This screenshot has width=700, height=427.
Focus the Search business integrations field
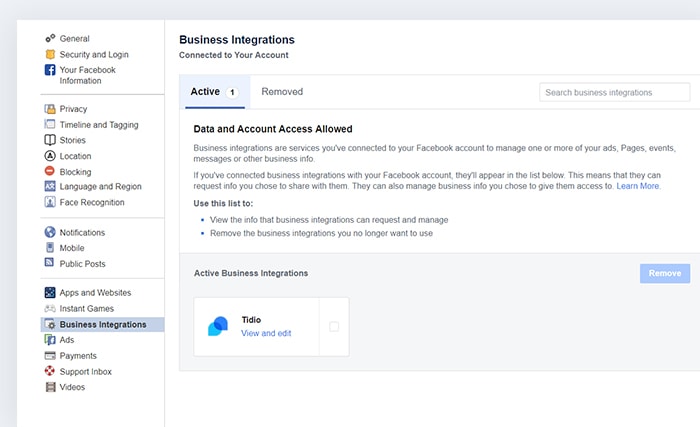[x=614, y=92]
